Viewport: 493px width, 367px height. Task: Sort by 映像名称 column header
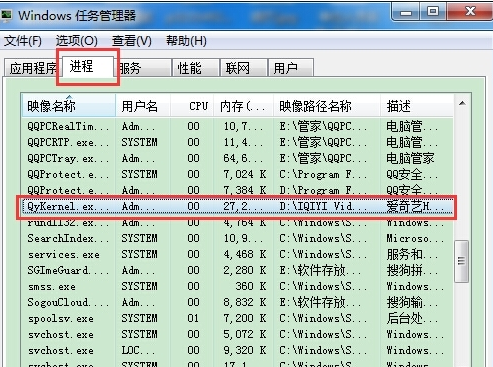[69, 106]
